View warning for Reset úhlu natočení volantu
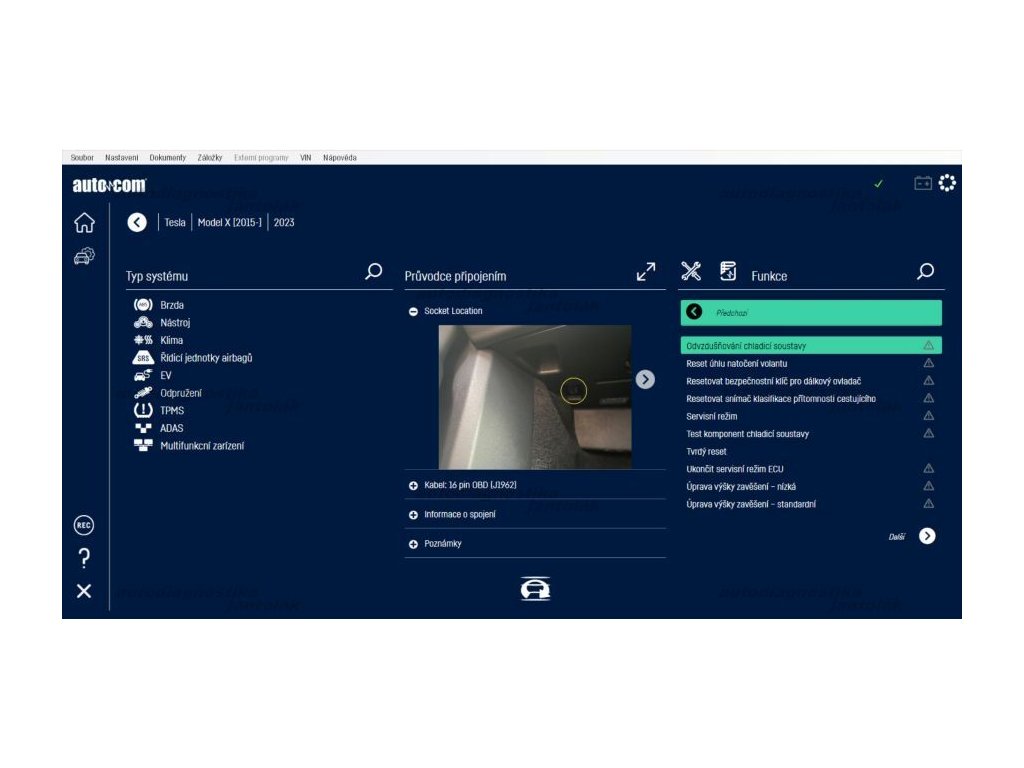Viewport: 1024px width, 768px height. point(929,363)
